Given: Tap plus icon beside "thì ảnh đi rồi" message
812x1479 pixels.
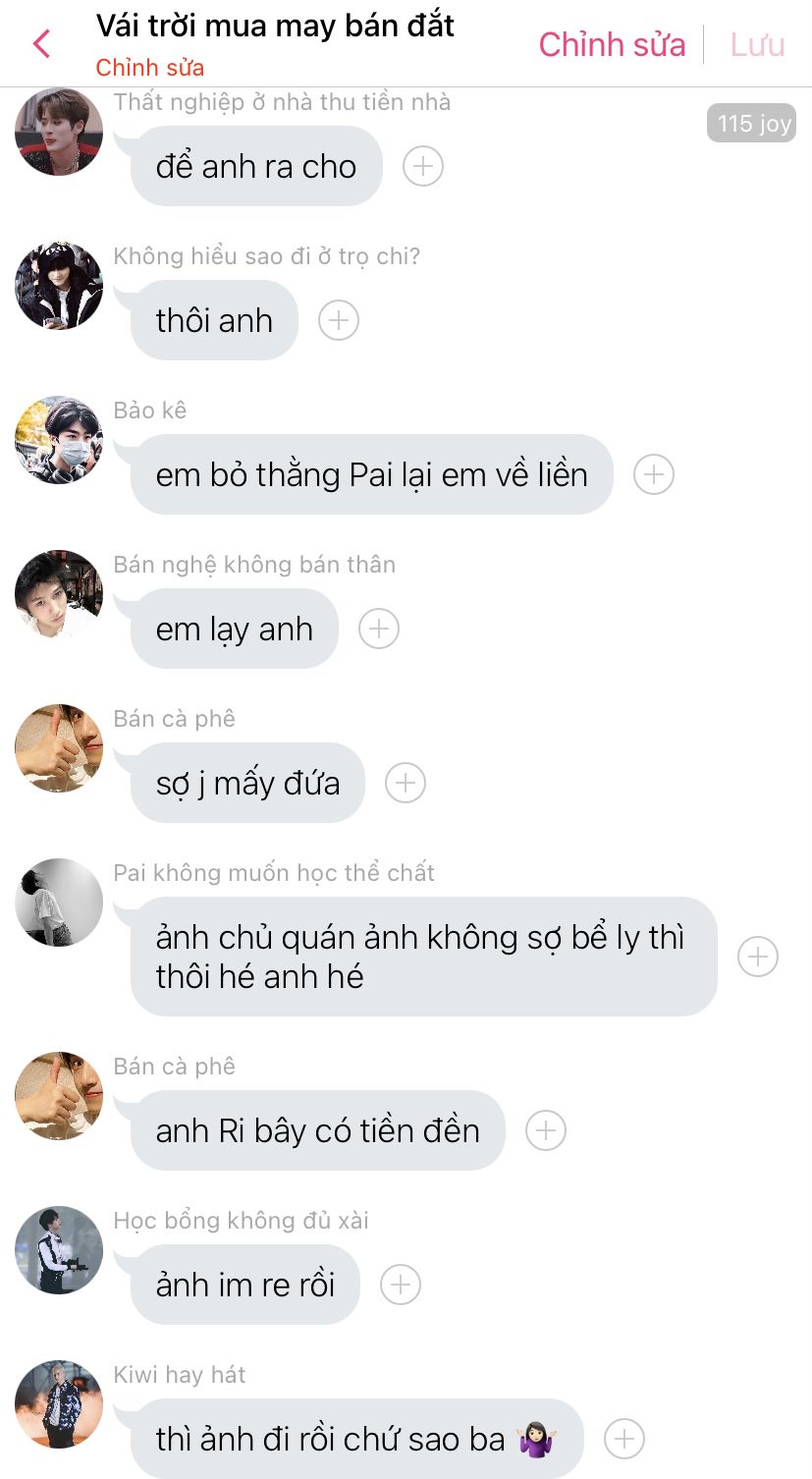Looking at the screenshot, I should [x=624, y=1439].
